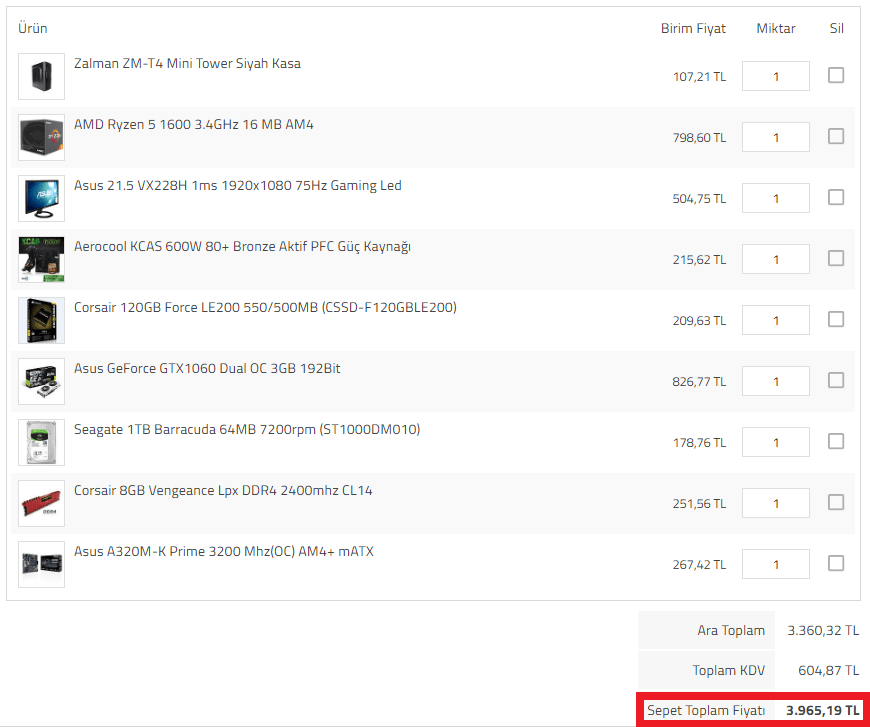Open Seagate 1TB Barracuda product link
870x727 pixels.
(247, 430)
